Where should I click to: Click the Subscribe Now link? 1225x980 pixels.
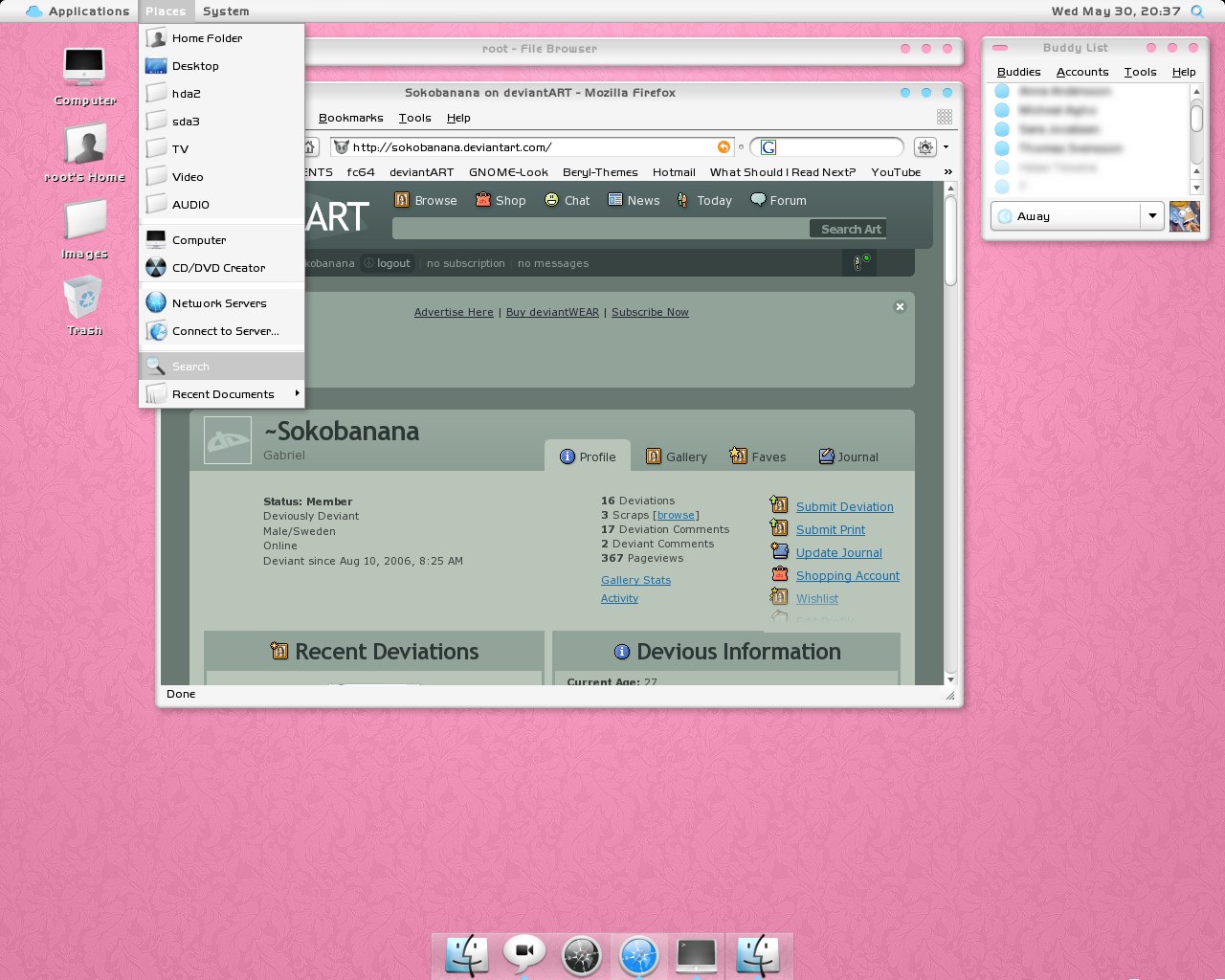tap(650, 312)
